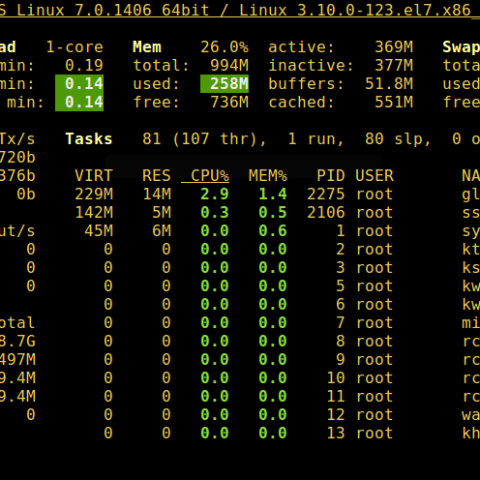Select PID 2275 in process list

[x=326, y=194]
